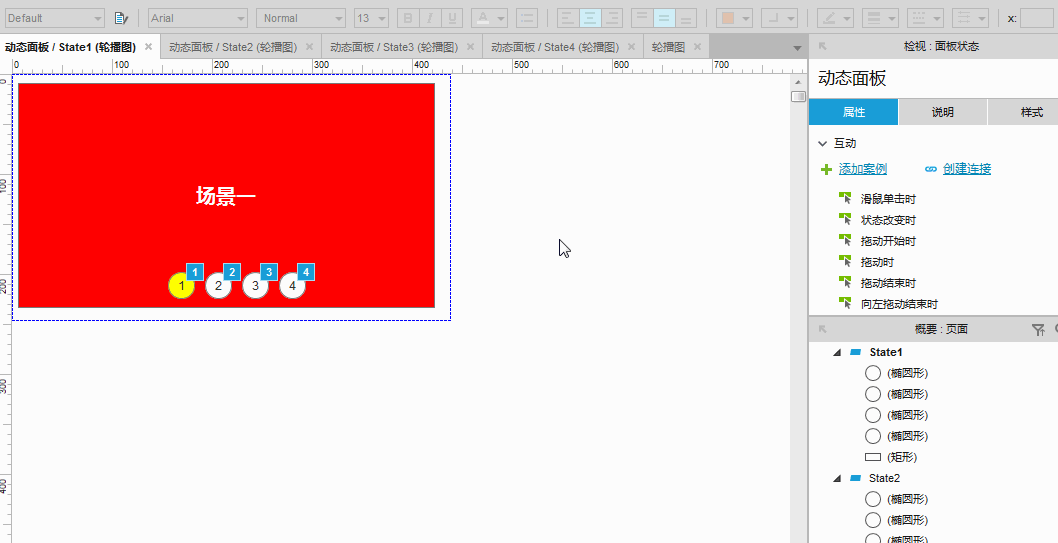The height and width of the screenshot is (543, 1058).
Task: Click the x position input field
Action: (x=1037, y=18)
